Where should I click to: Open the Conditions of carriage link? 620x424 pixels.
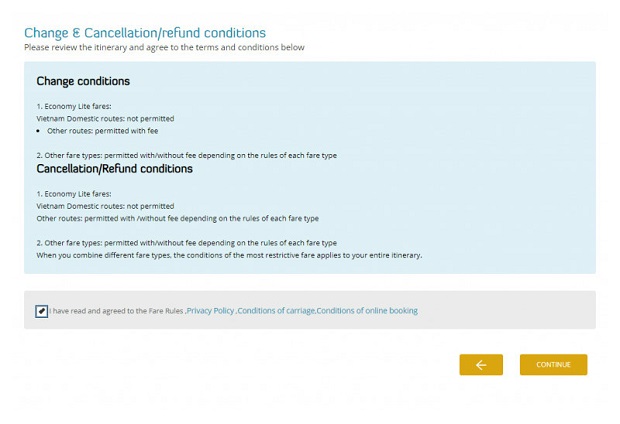coord(276,311)
